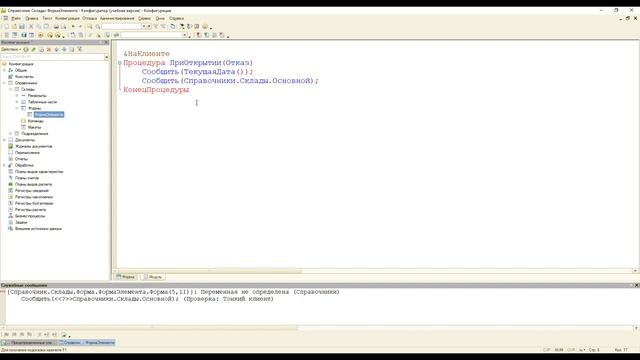640x360 pixels.
Task: Collapse the ПриОткрытии procedure code block
Action: (120, 63)
